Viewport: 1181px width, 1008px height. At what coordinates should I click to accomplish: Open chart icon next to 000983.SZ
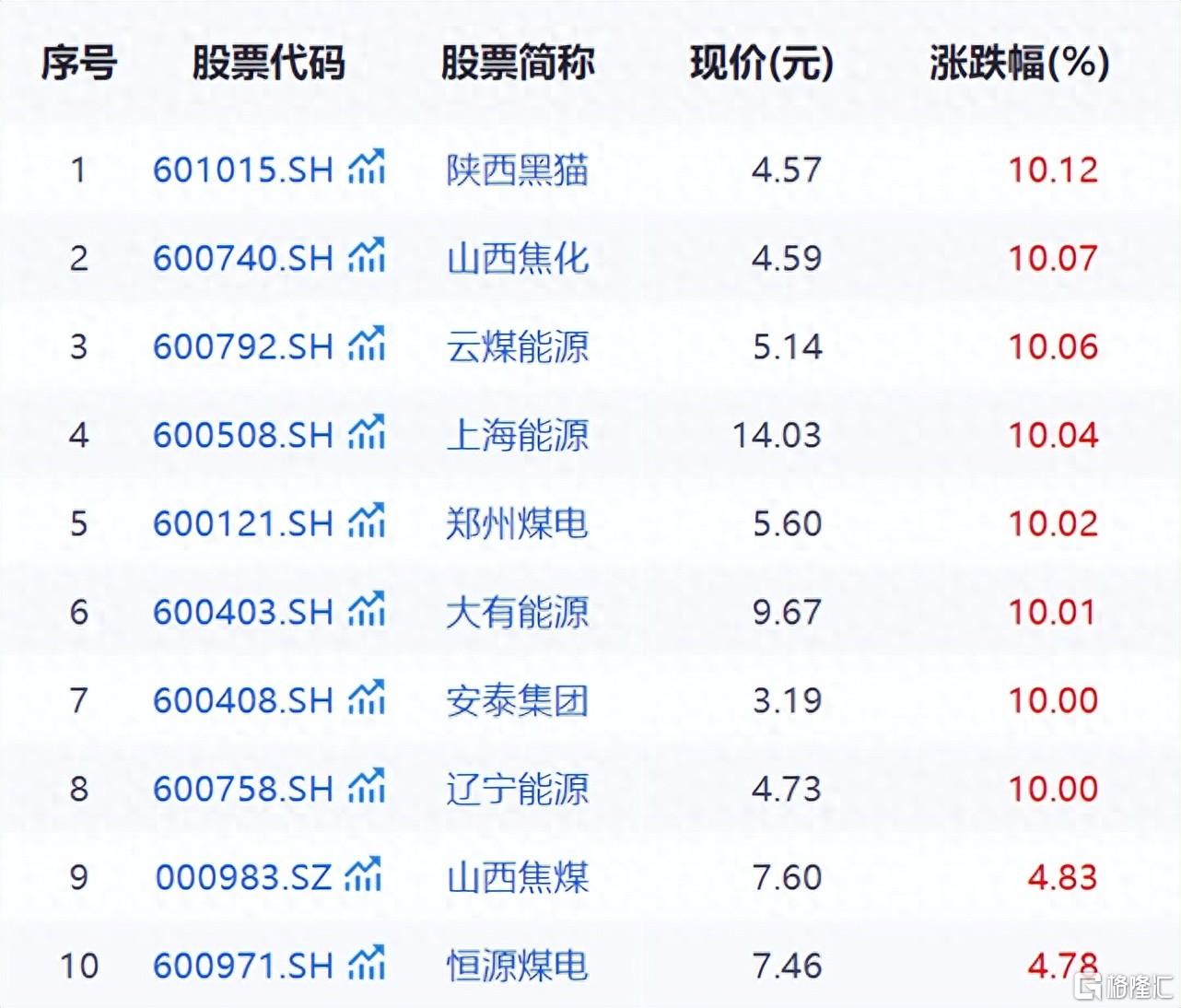click(362, 875)
